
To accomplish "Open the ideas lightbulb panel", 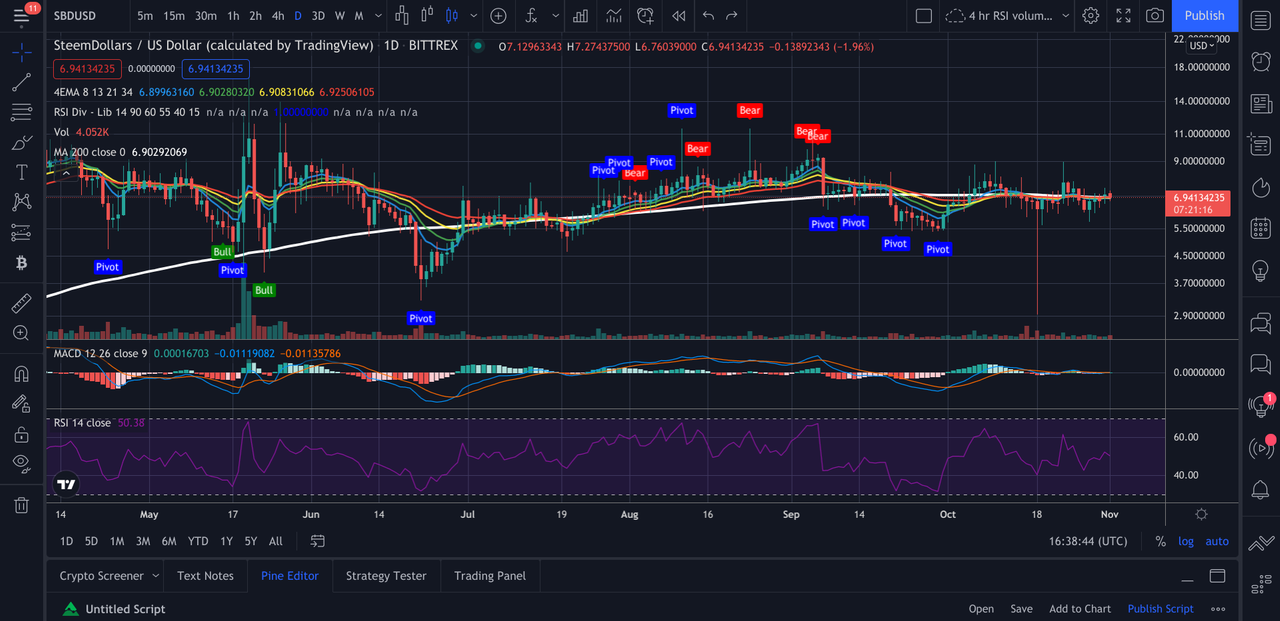I will pyautogui.click(x=1260, y=271).
